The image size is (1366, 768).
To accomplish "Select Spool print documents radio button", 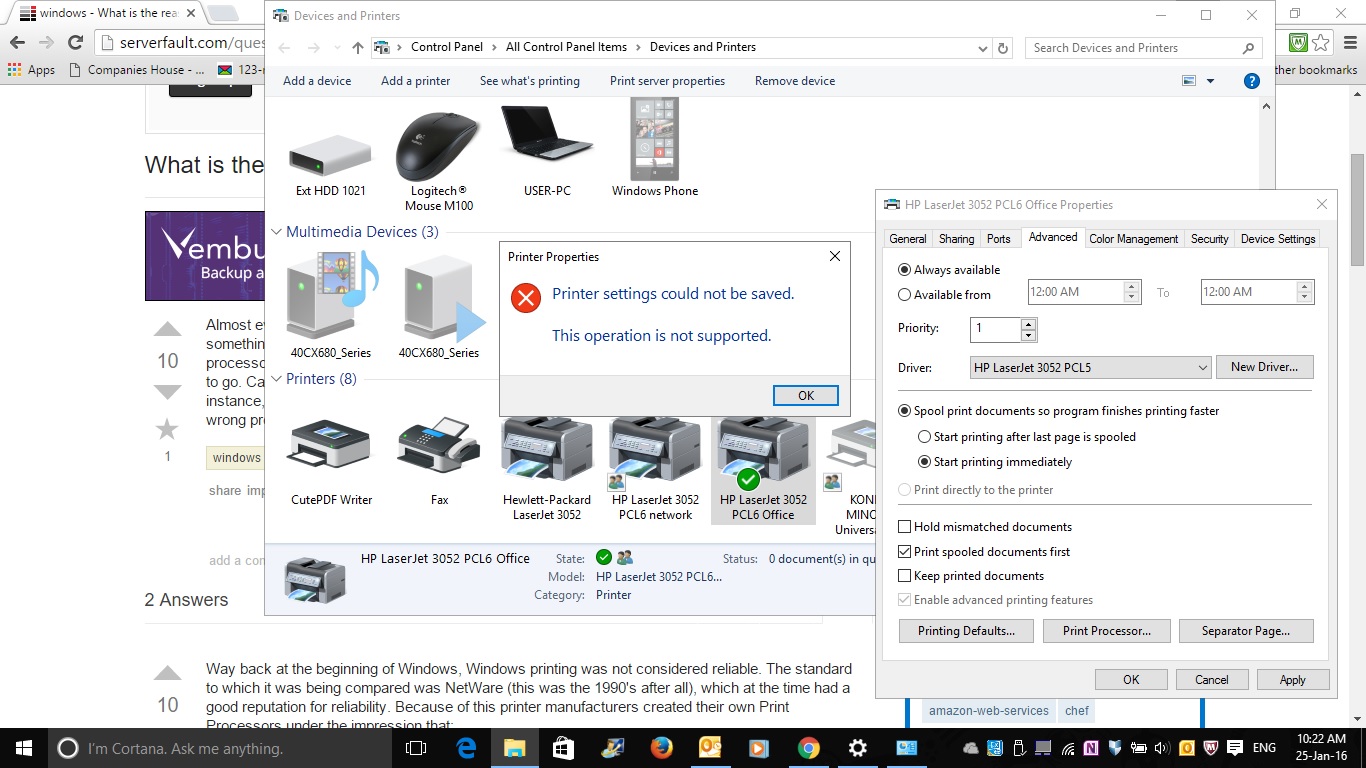I will coord(905,411).
